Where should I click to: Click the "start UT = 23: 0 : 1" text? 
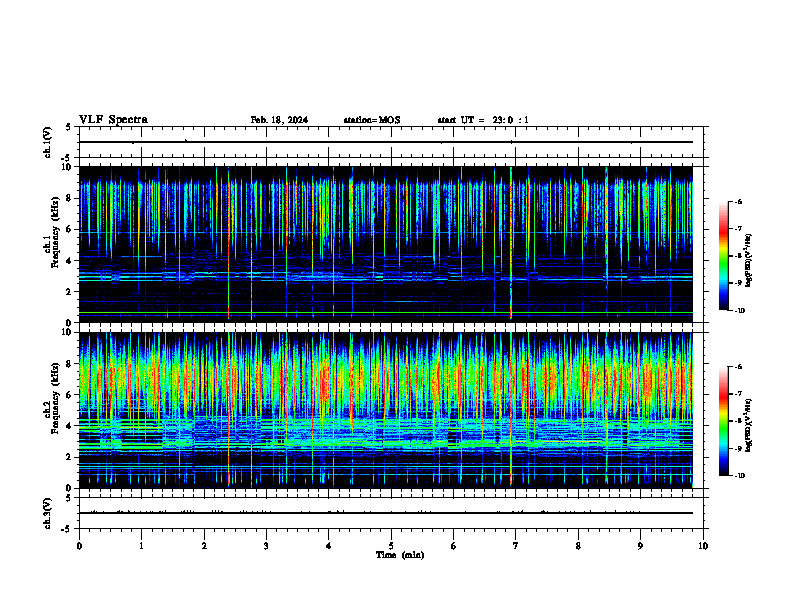coord(483,120)
